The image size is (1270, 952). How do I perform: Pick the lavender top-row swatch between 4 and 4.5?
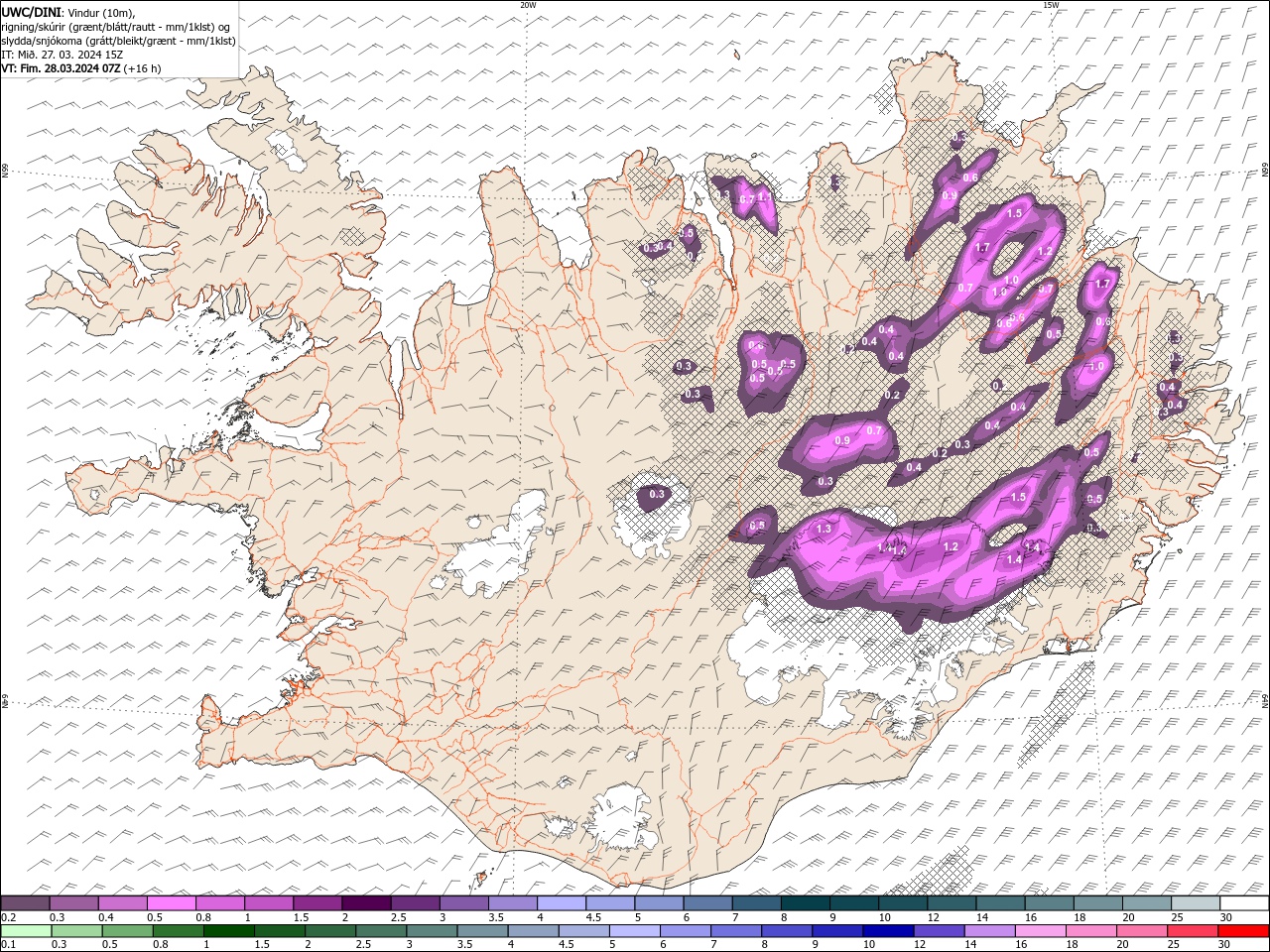(x=562, y=903)
